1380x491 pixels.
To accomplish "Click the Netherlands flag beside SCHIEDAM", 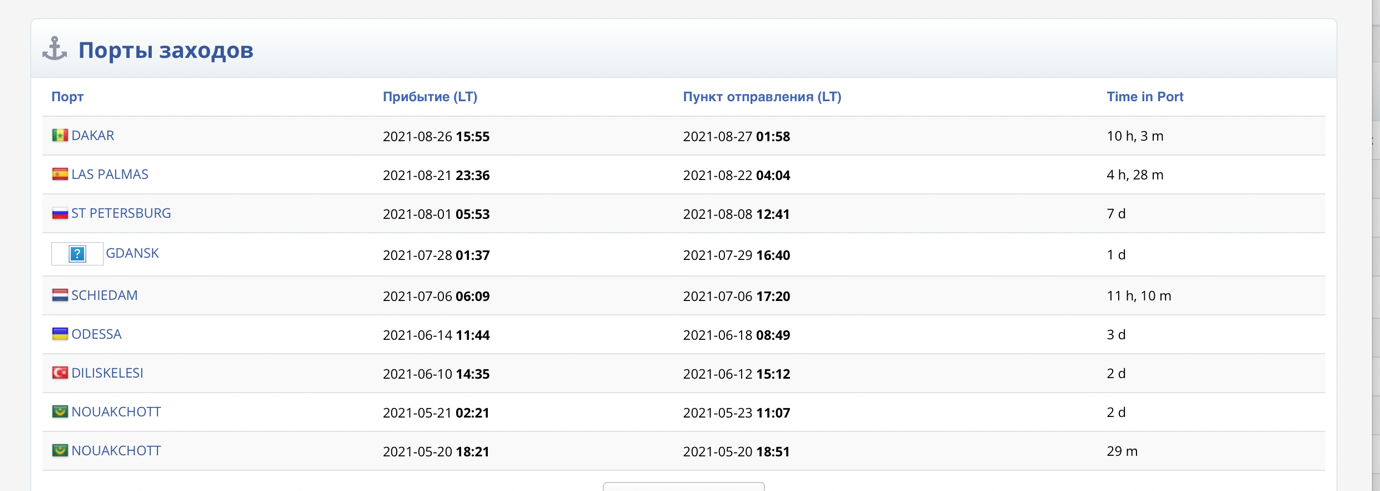I will 60,295.
